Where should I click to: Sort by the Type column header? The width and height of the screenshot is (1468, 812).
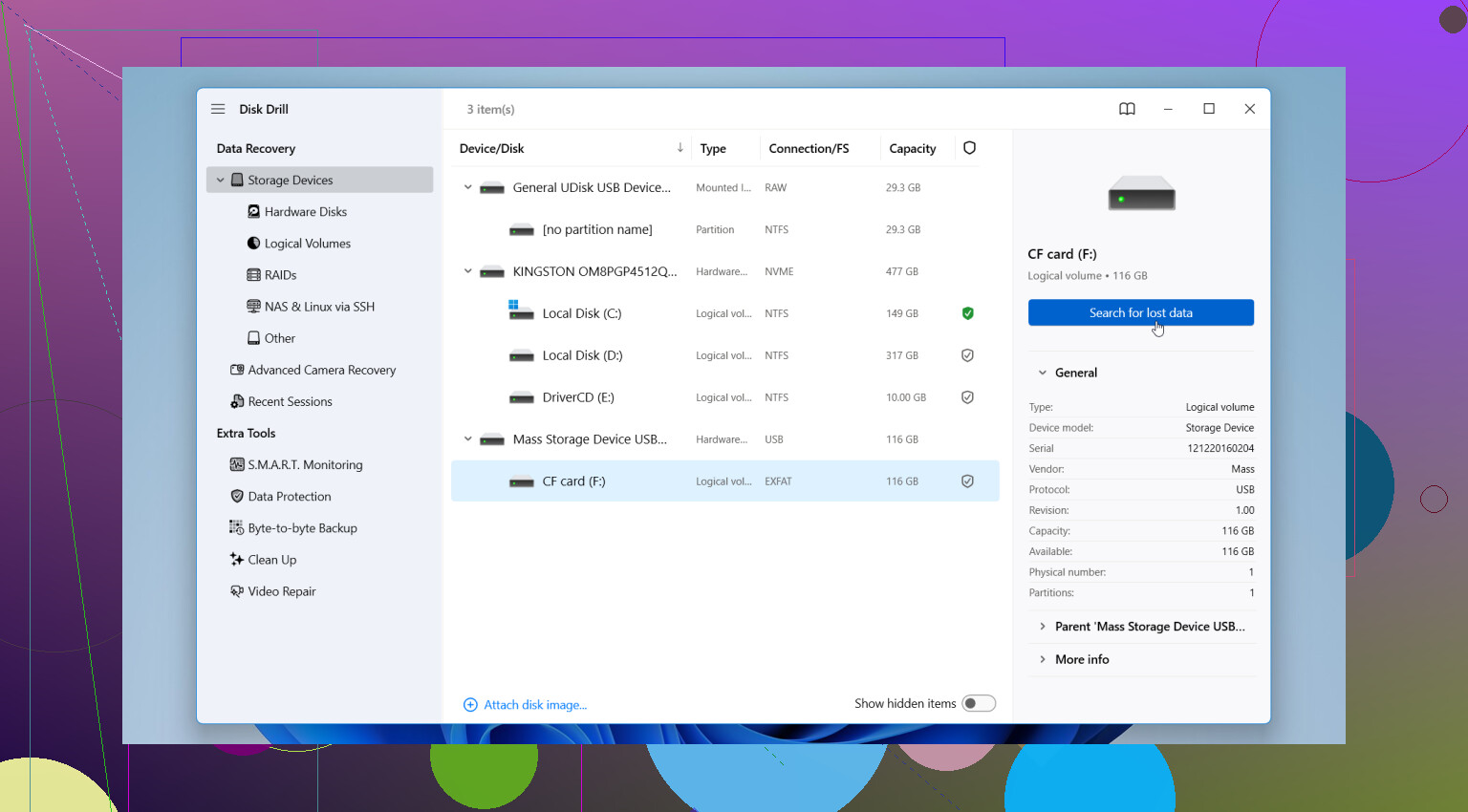pos(713,148)
